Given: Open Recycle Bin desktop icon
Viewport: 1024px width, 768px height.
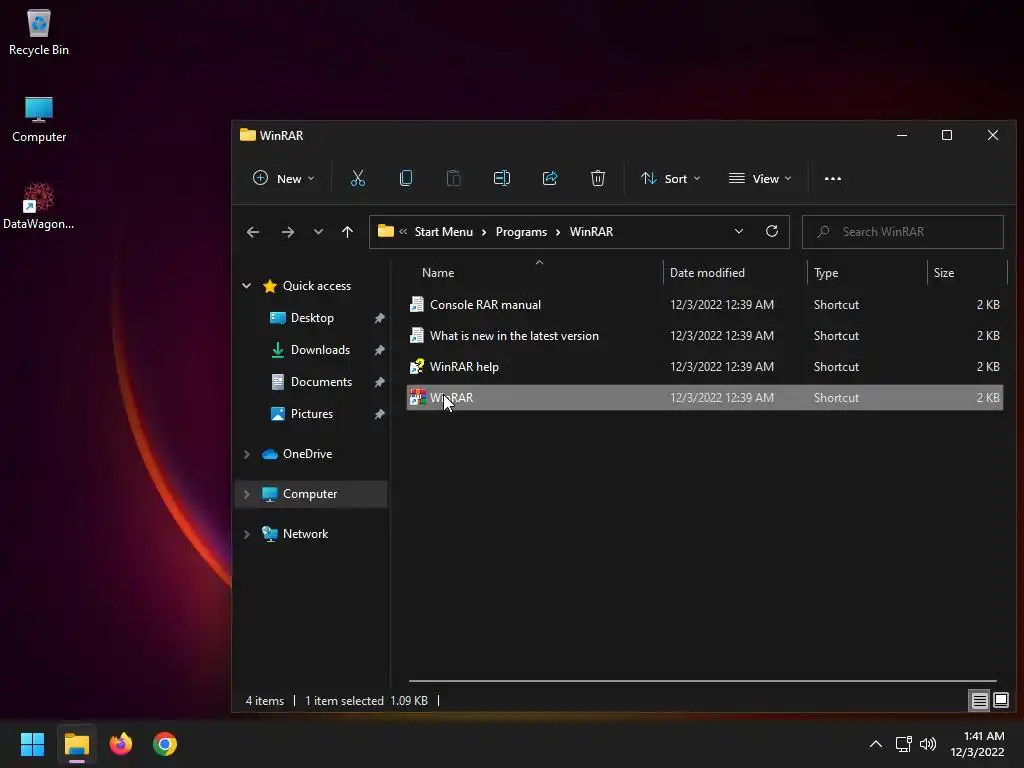Looking at the screenshot, I should [39, 33].
